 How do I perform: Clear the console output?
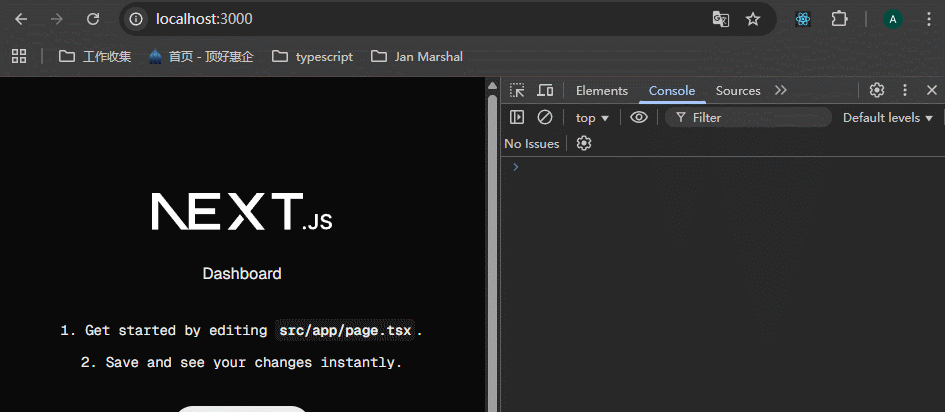[545, 118]
